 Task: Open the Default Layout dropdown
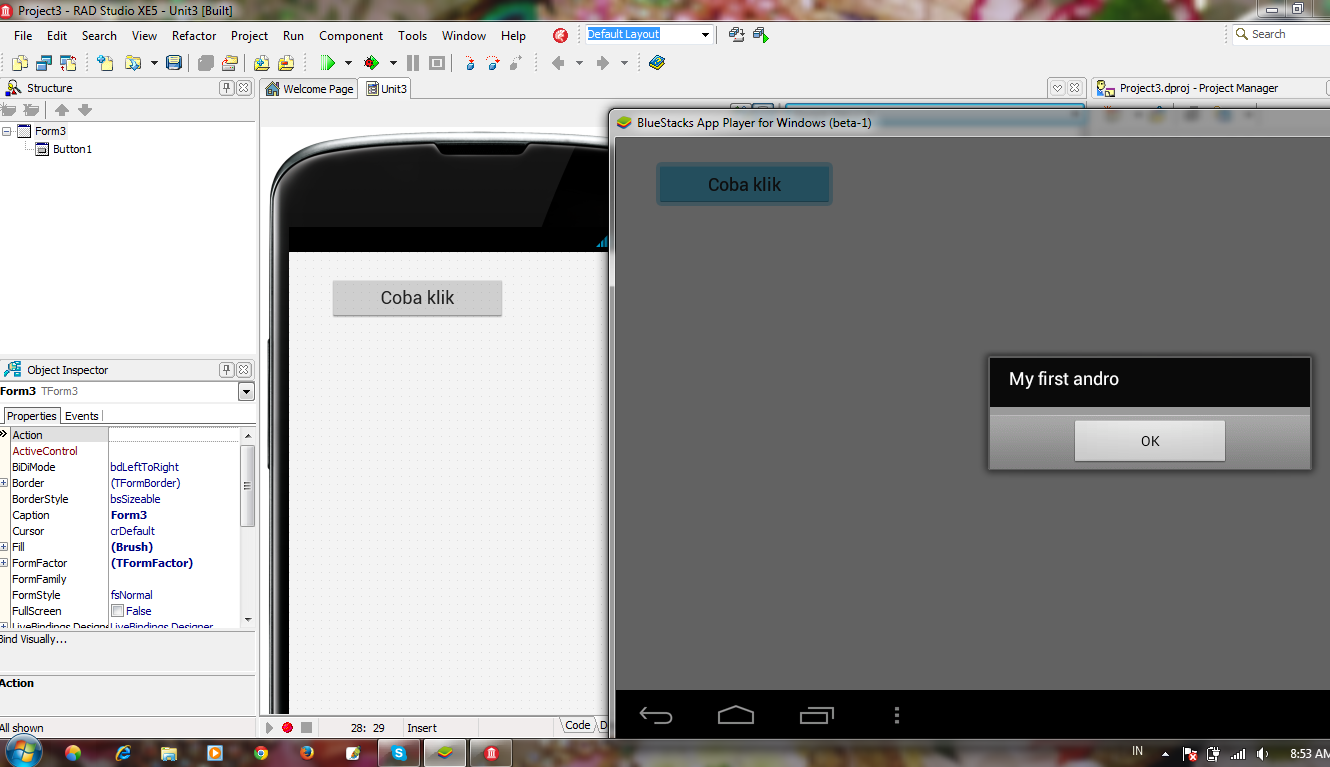point(706,34)
